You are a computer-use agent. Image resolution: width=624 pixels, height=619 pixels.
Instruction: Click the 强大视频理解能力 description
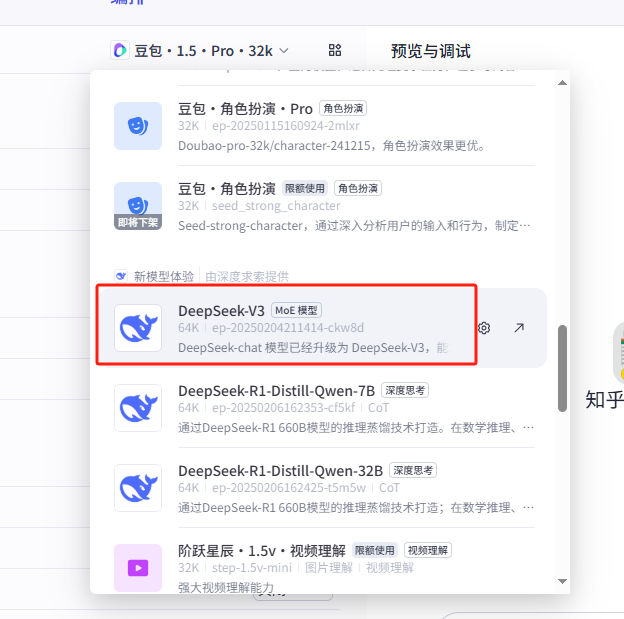tap(226, 588)
